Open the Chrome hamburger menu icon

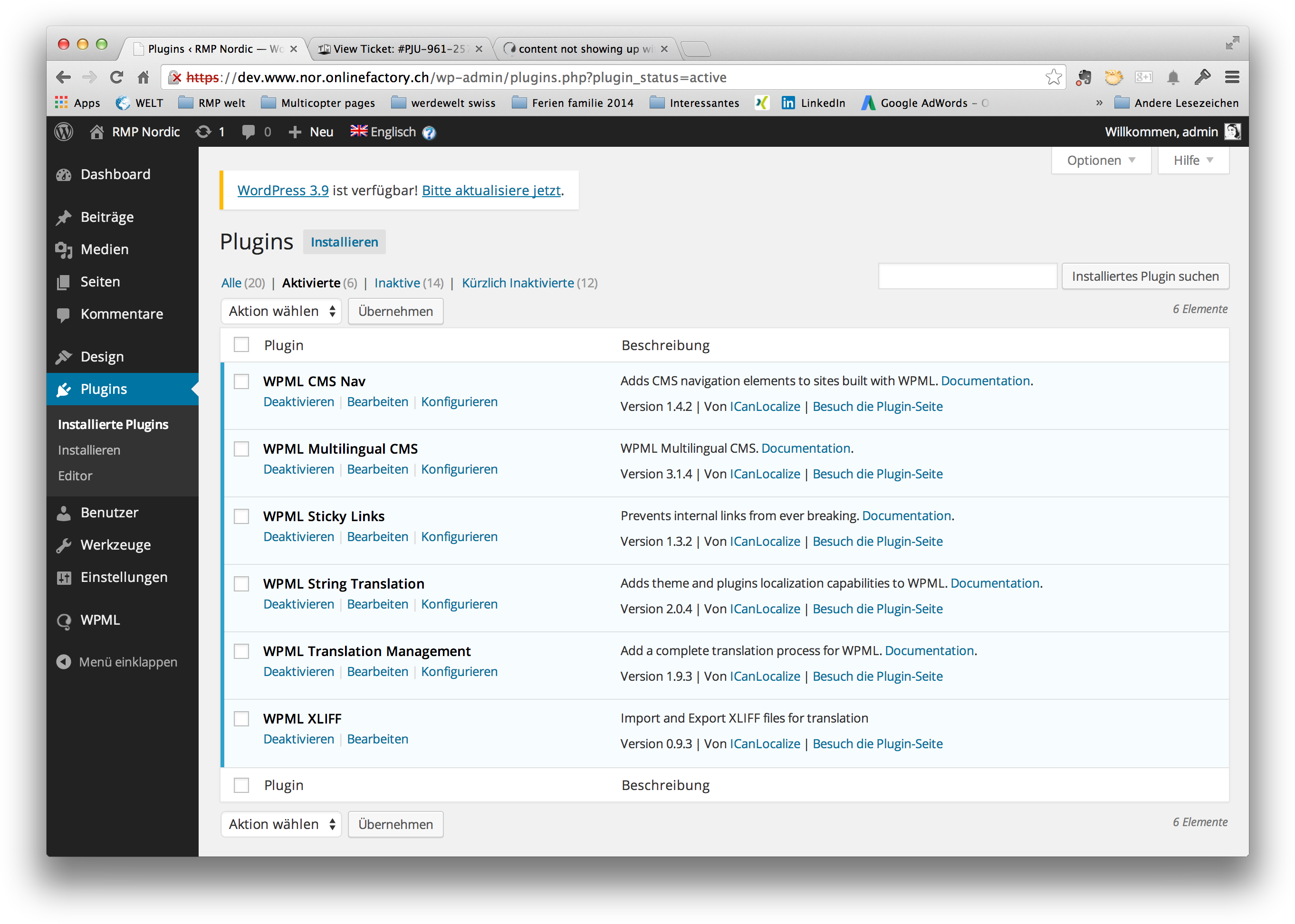click(x=1232, y=77)
